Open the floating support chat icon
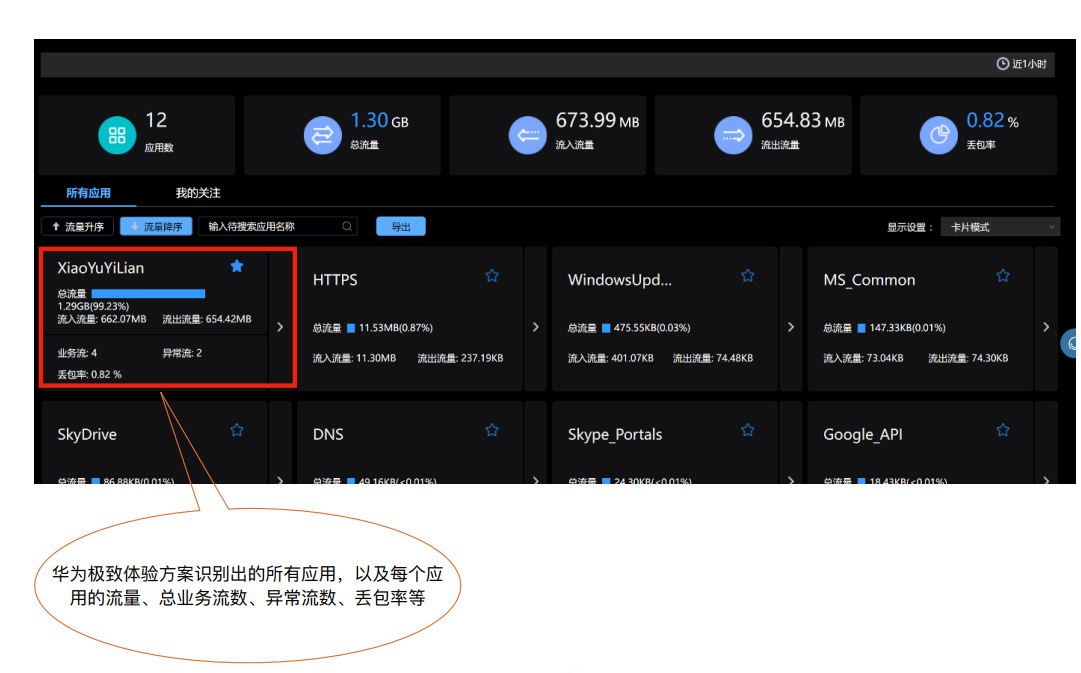Screen dimensions: 1081x673 (x=1071, y=343)
